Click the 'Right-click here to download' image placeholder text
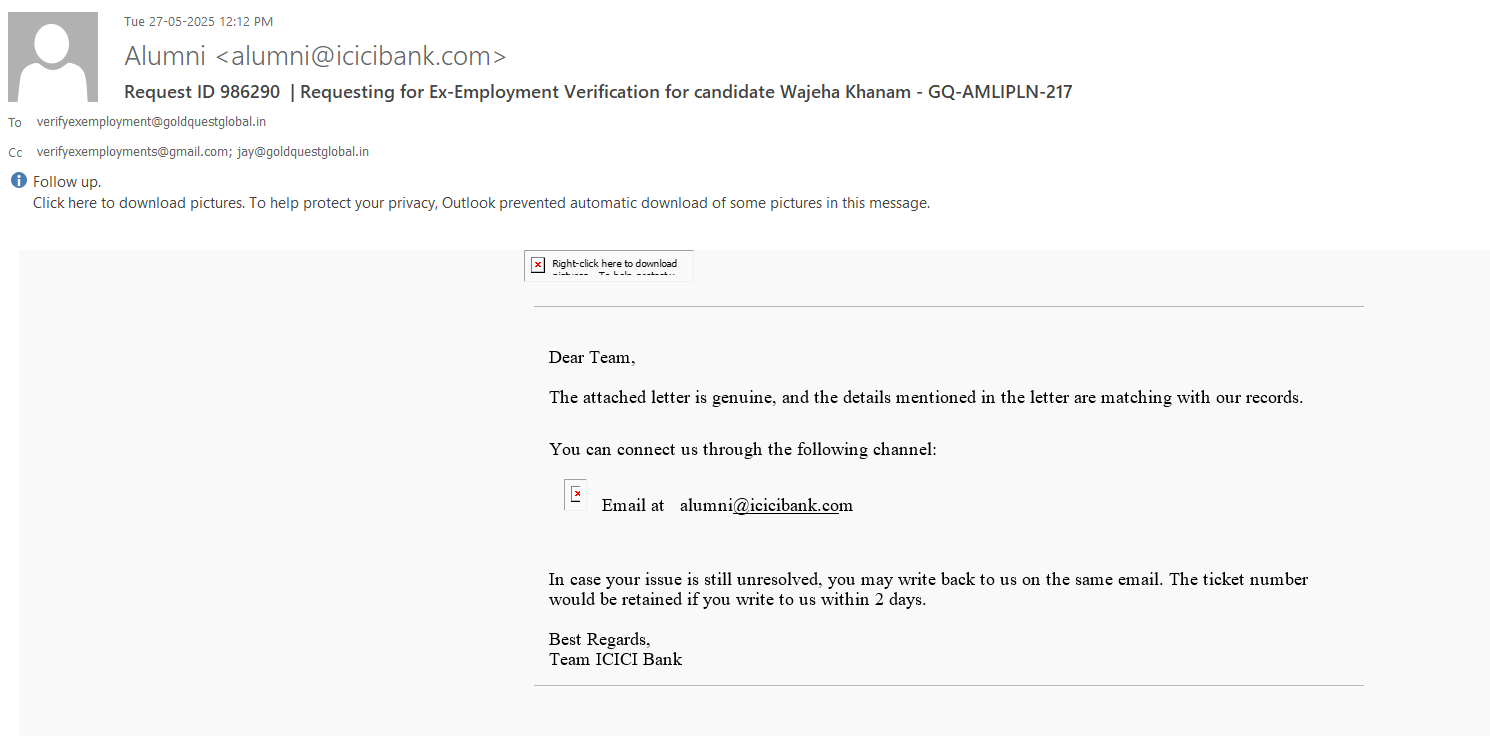This screenshot has height=736, width=1490. point(614,264)
